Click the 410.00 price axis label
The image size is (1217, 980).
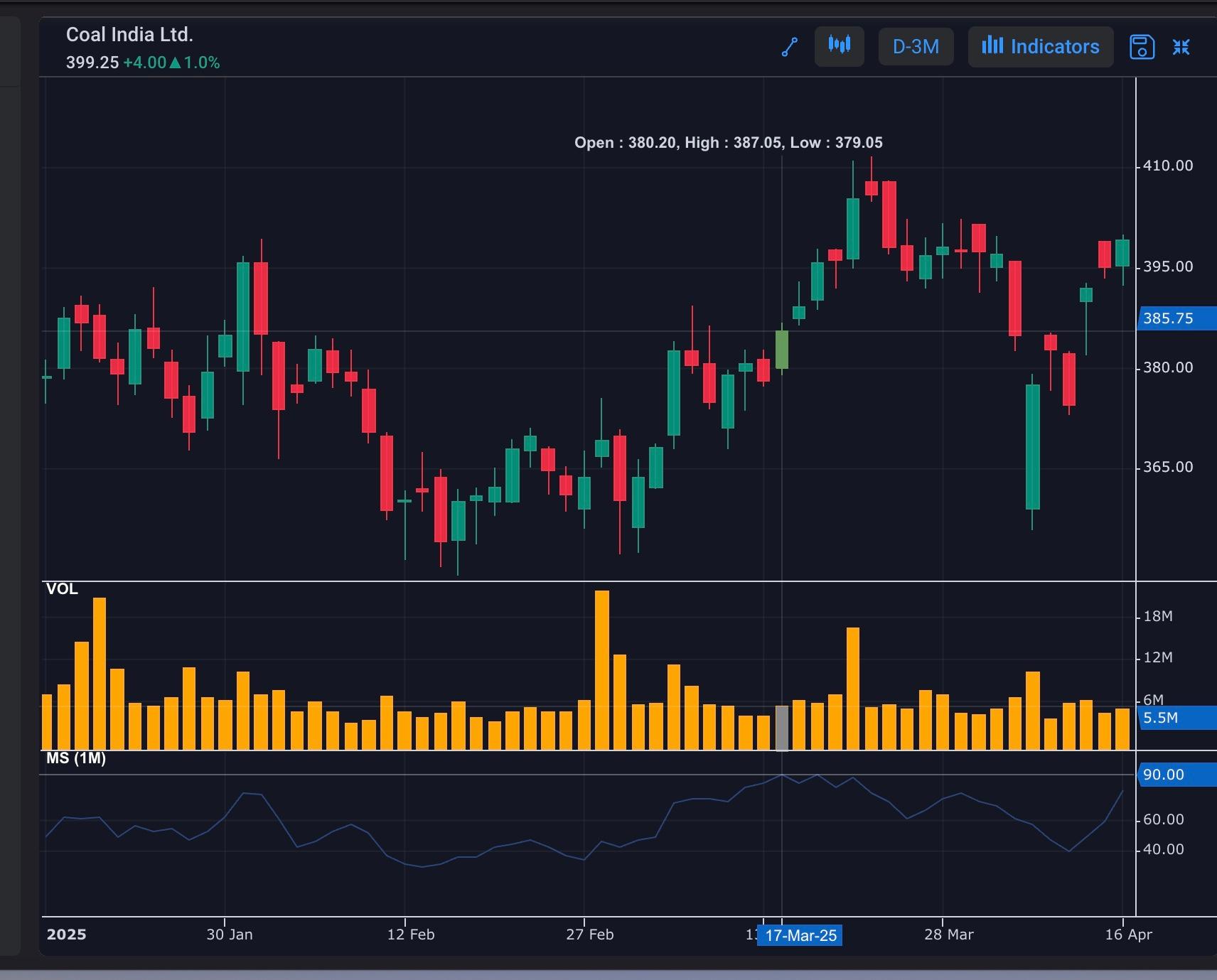[1168, 166]
